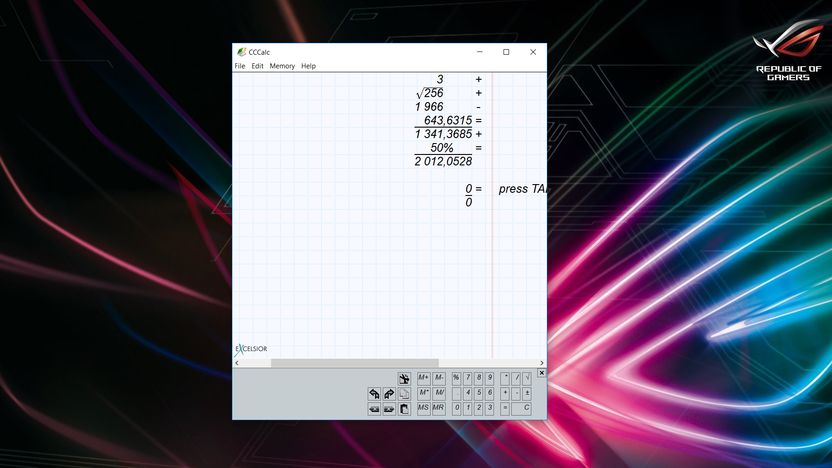
Task: Click digit 1 on the keypad
Action: (x=467, y=409)
